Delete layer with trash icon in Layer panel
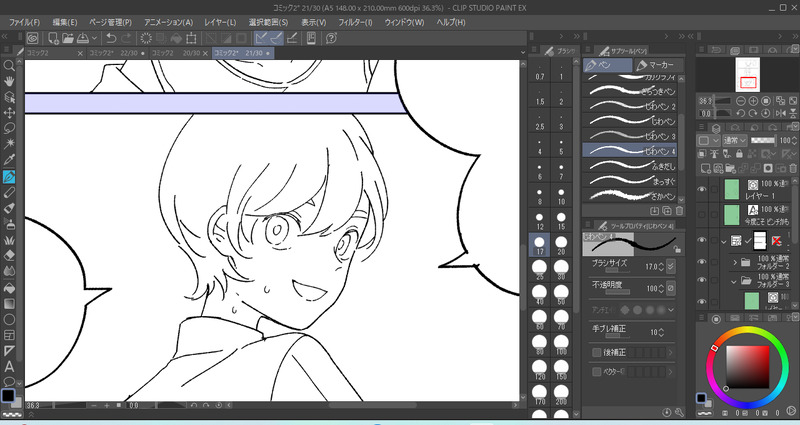800x425 pixels. coord(793,168)
